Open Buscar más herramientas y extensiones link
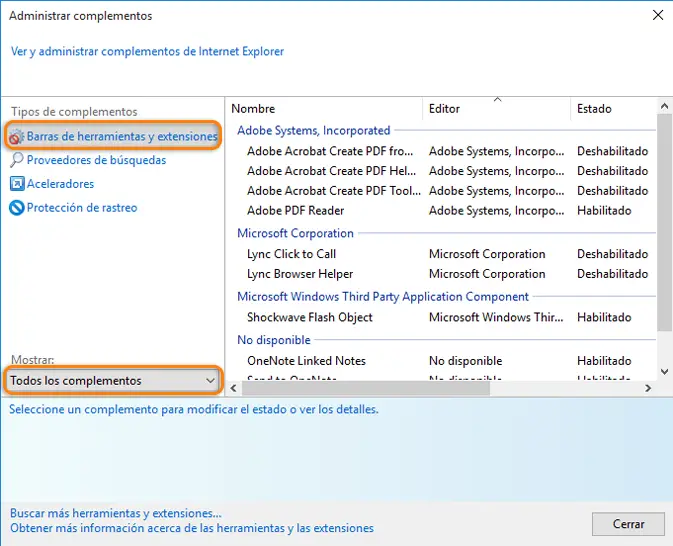The image size is (673, 546). click(116, 513)
